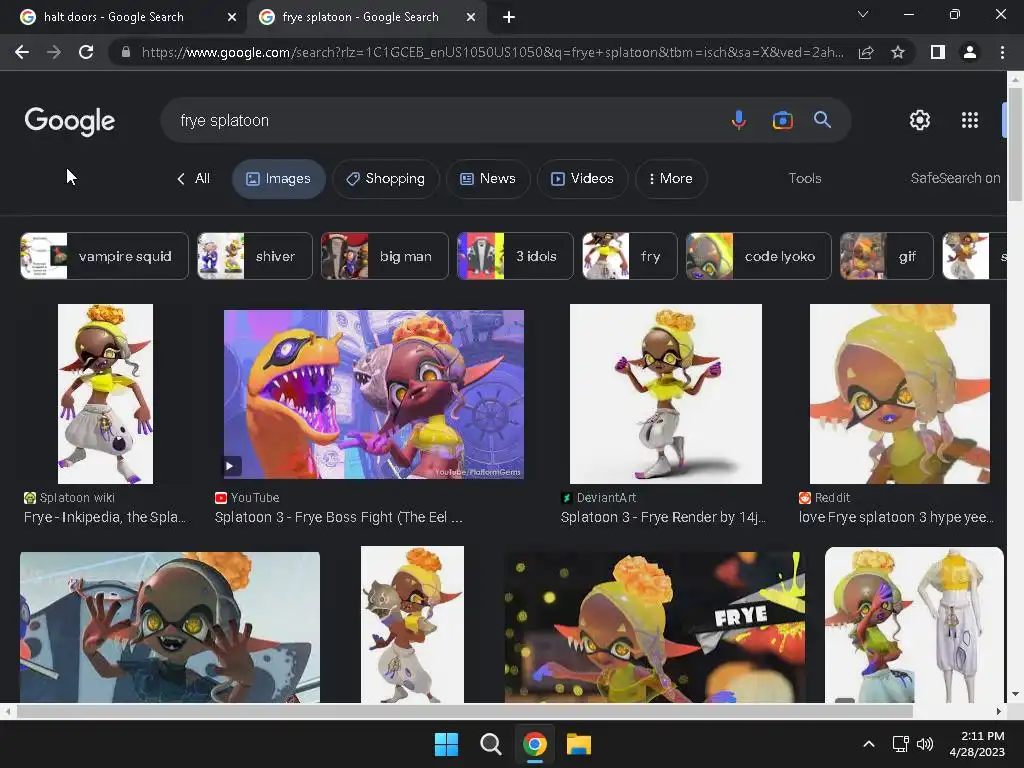Open the Reddit Frye image thumbnail
Viewport: 1024px width, 768px height.
point(899,394)
